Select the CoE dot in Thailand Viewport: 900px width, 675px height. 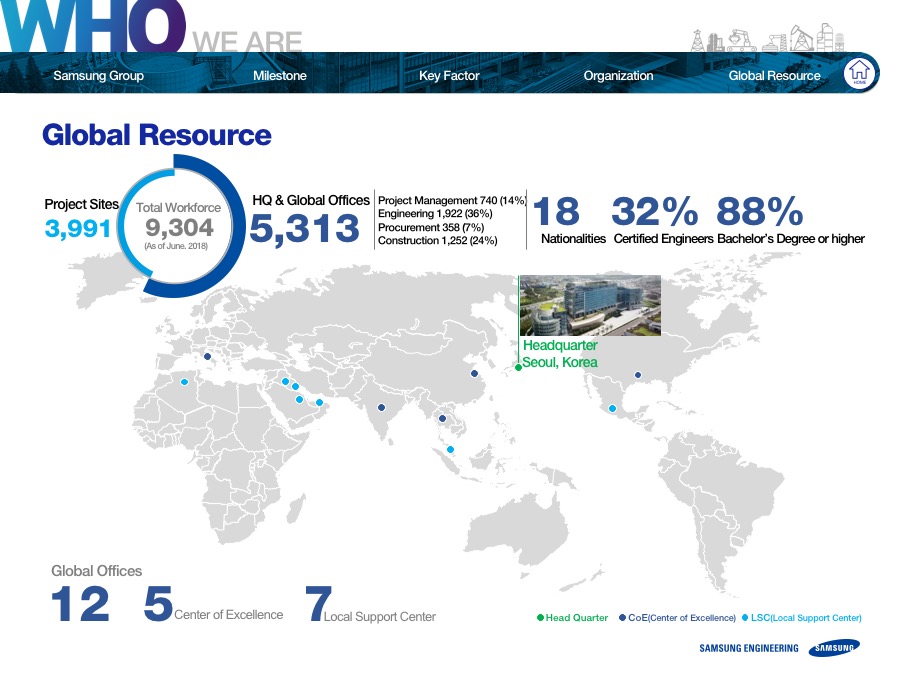point(442,418)
